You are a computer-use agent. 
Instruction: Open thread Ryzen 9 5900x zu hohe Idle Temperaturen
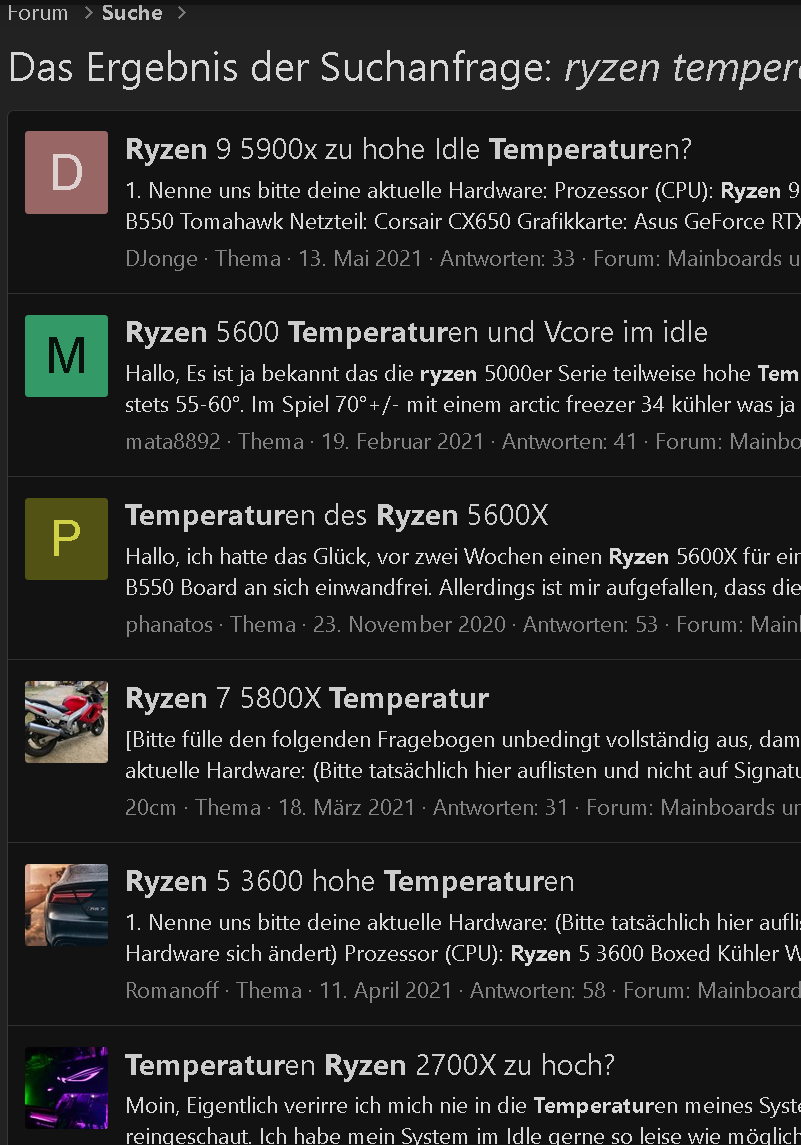click(x=408, y=149)
